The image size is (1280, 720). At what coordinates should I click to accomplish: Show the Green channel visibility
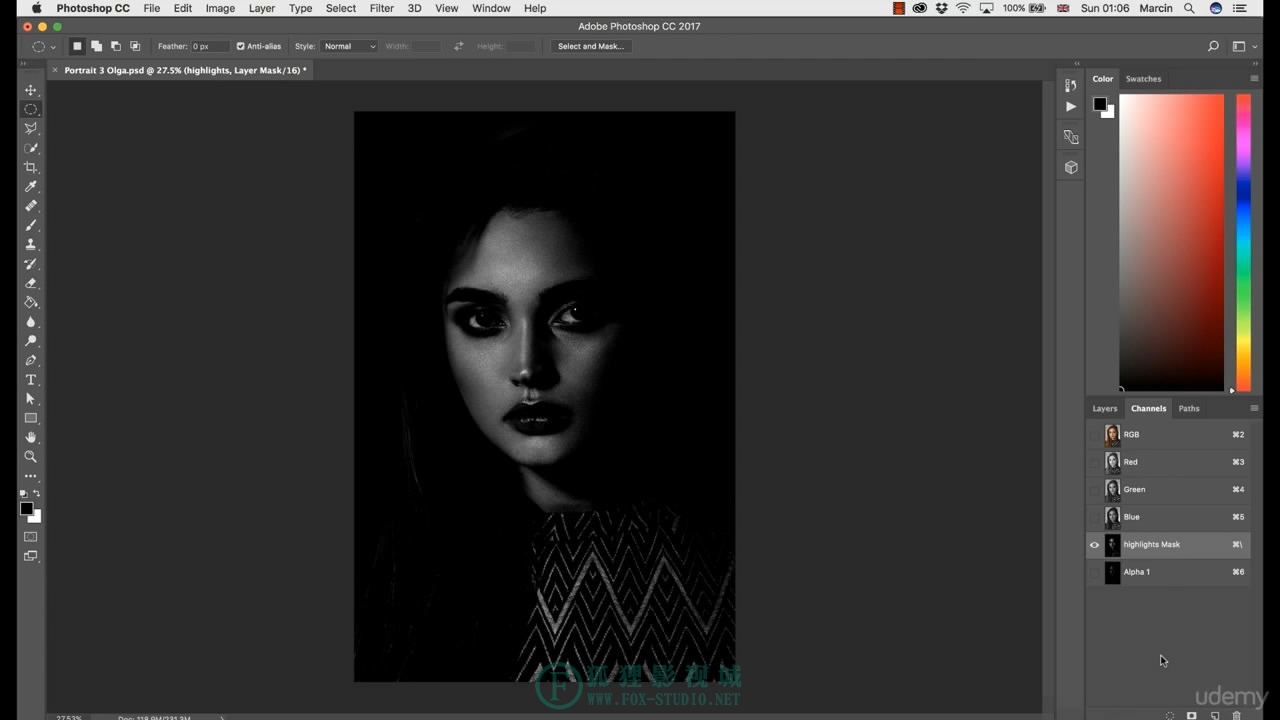point(1094,490)
